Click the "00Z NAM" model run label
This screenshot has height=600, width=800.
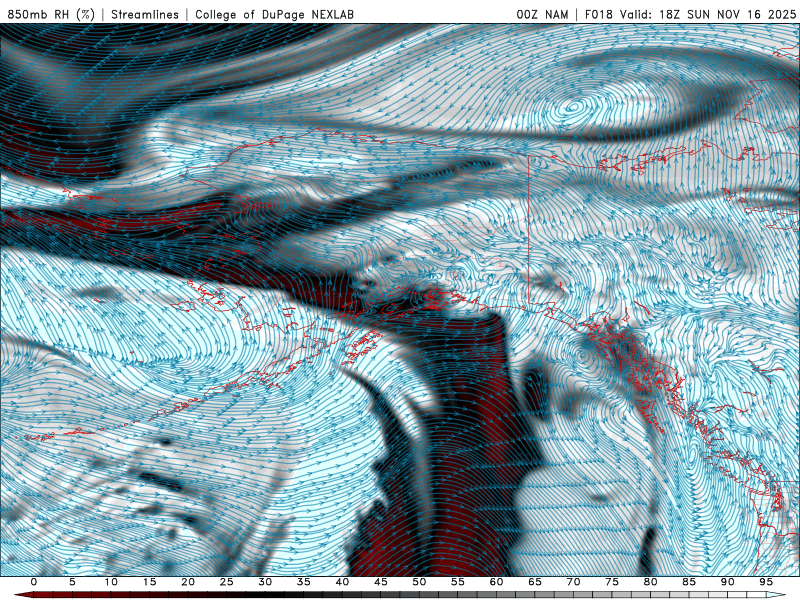(x=542, y=14)
